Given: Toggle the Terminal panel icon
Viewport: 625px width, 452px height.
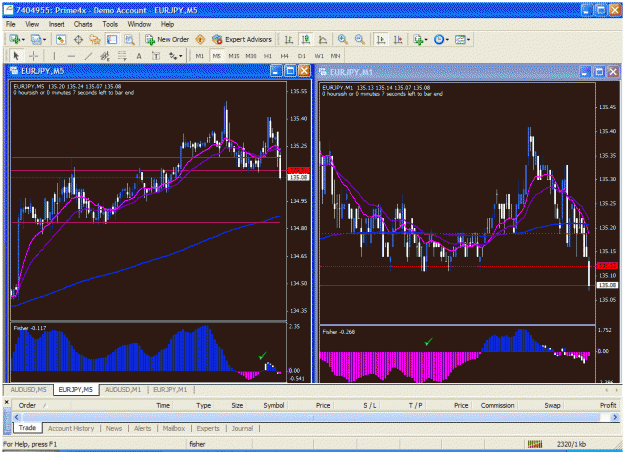Looking at the screenshot, I should (x=112, y=39).
